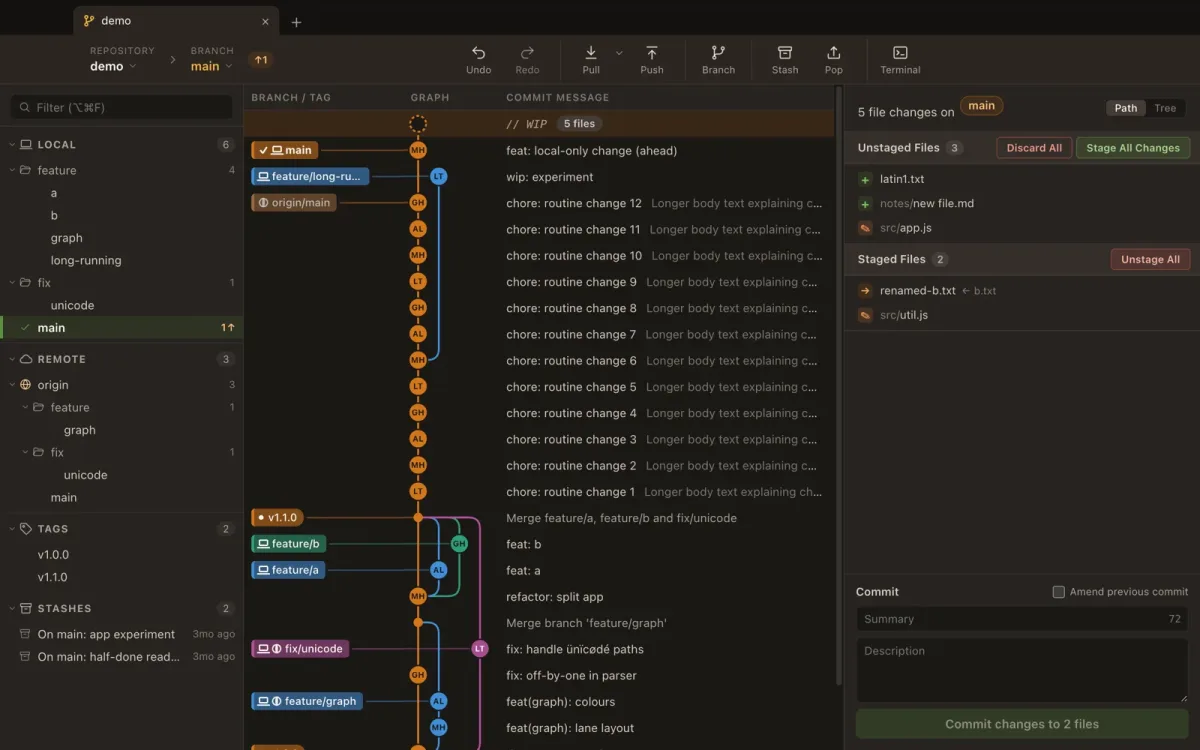
Task: Collapse the local feature folder
Action: point(12,171)
